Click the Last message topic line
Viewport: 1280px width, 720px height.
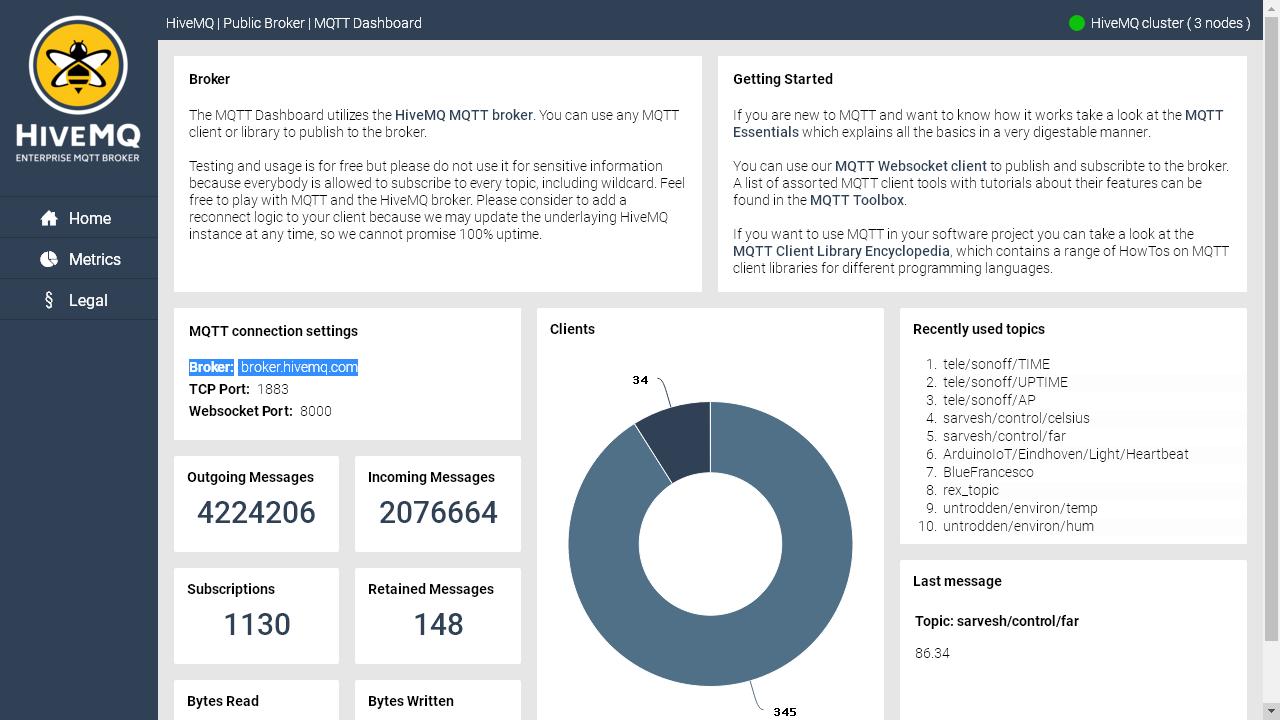click(997, 621)
